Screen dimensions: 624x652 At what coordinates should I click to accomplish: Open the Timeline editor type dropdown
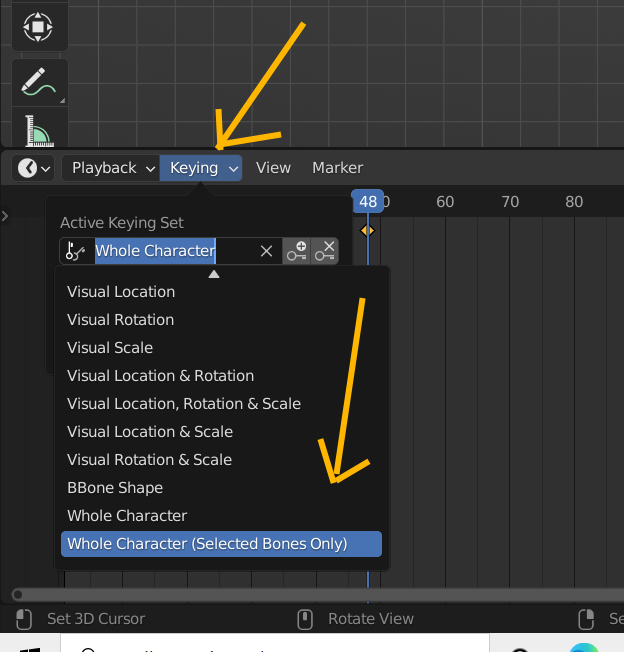coord(33,168)
